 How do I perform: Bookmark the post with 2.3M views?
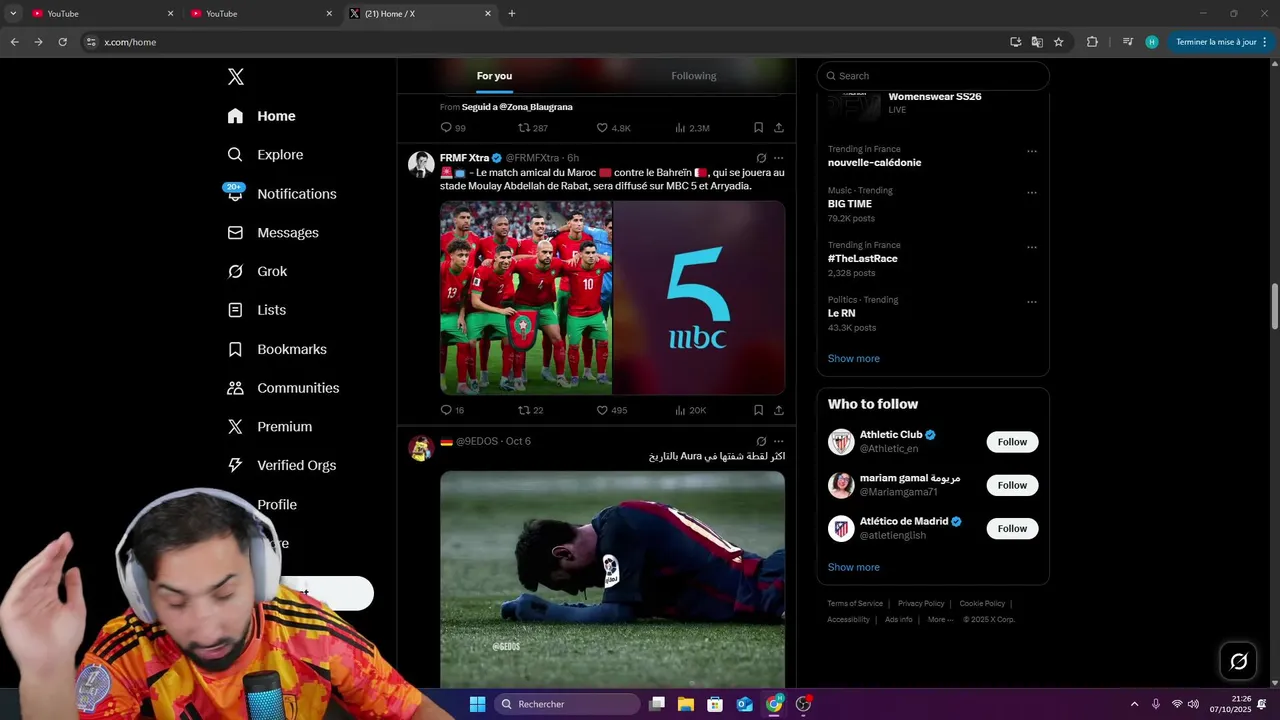point(758,128)
